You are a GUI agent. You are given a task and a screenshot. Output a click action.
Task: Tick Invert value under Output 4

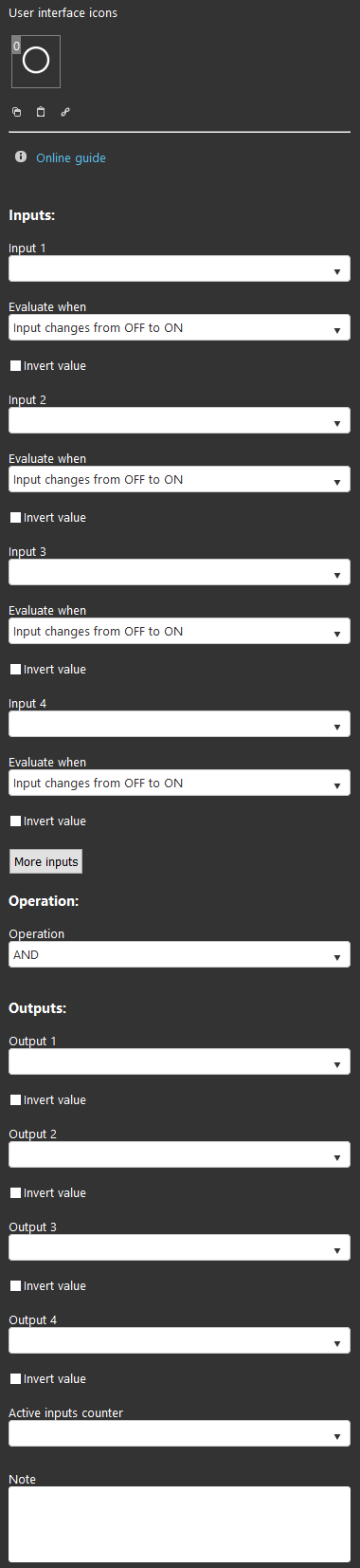15,1378
